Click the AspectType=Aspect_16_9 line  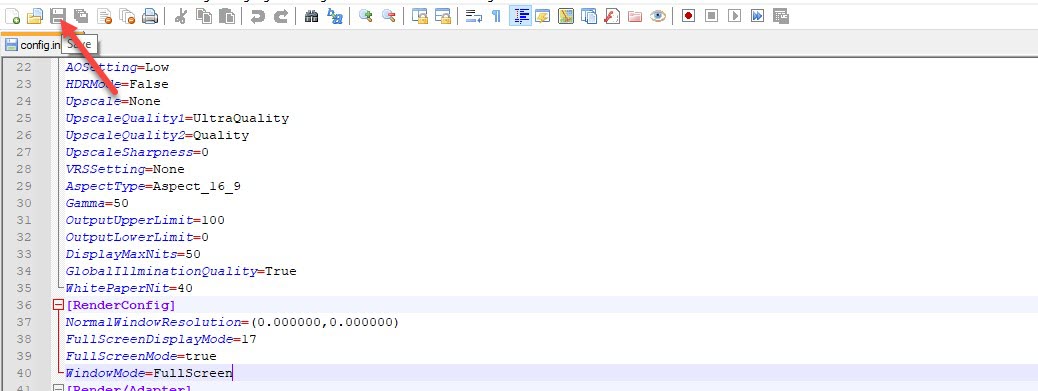(x=153, y=187)
